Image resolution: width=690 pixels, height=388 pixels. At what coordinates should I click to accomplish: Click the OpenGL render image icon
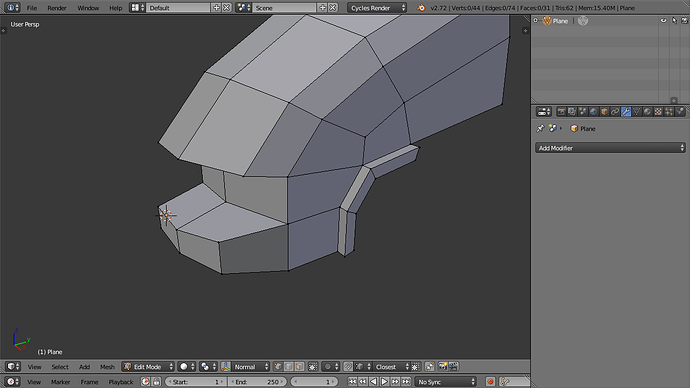pyautogui.click(x=443, y=366)
